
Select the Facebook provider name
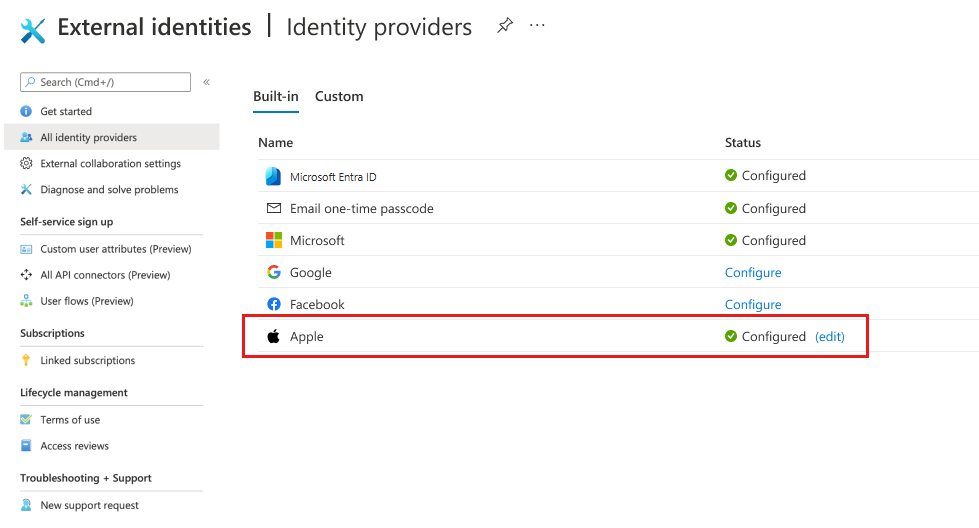click(317, 305)
